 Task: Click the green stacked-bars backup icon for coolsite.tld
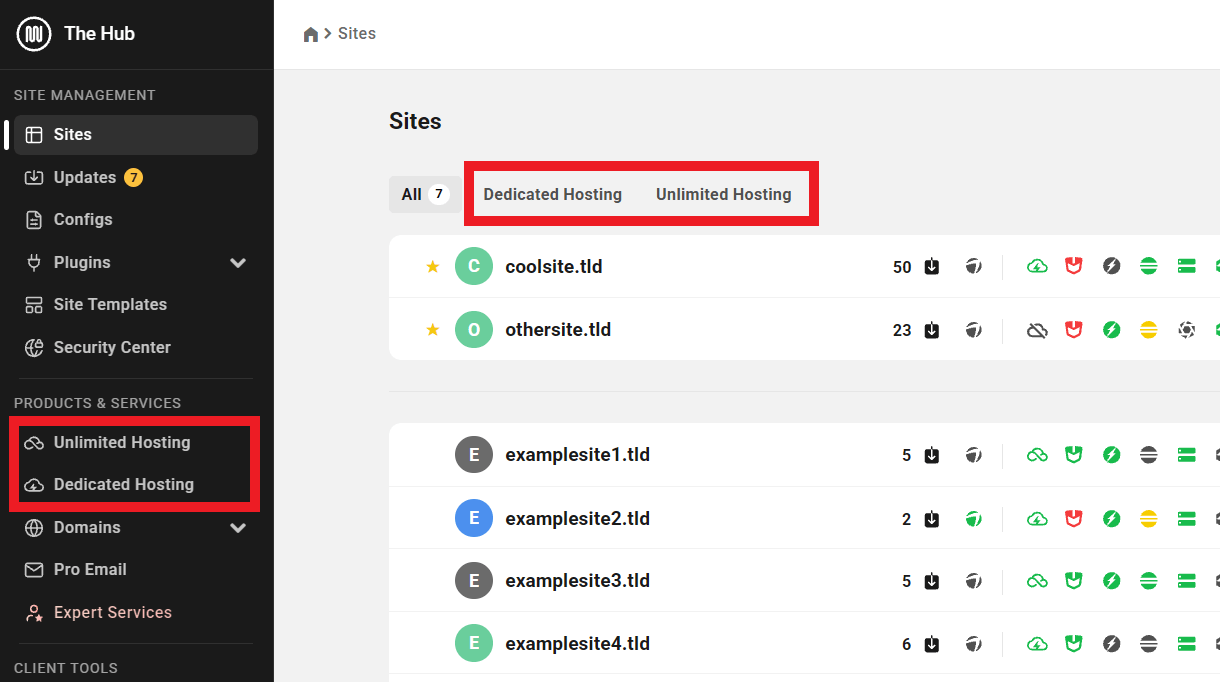(x=1187, y=267)
